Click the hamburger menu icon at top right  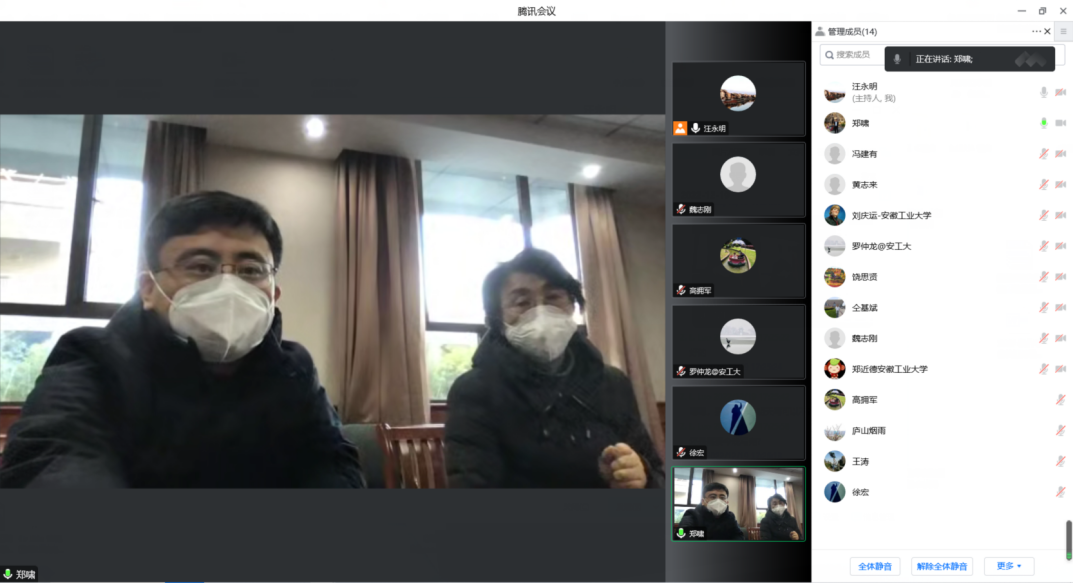pos(1063,32)
